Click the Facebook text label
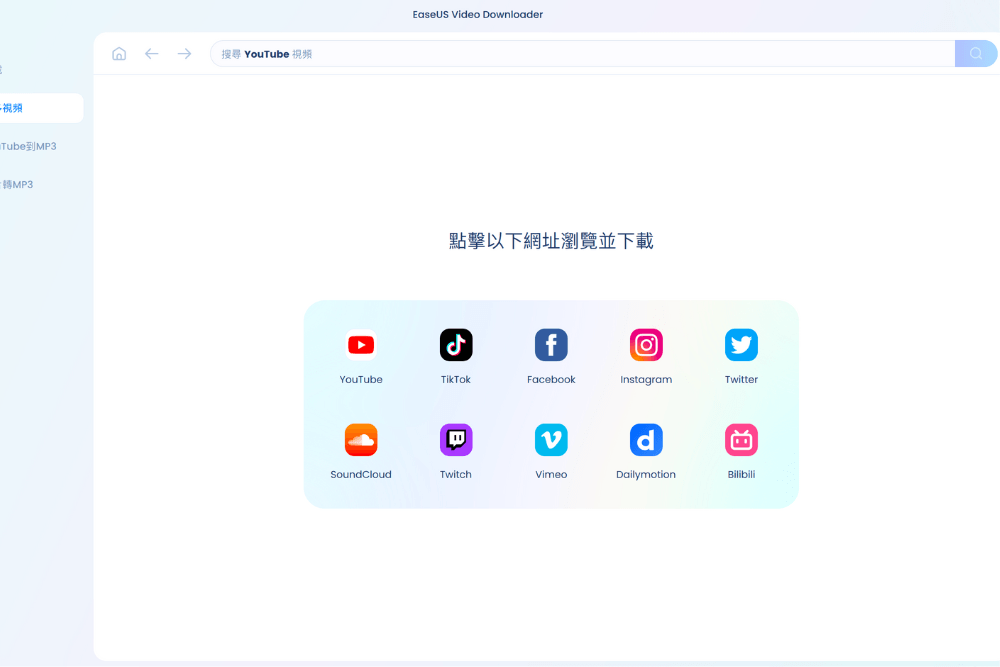 551,379
